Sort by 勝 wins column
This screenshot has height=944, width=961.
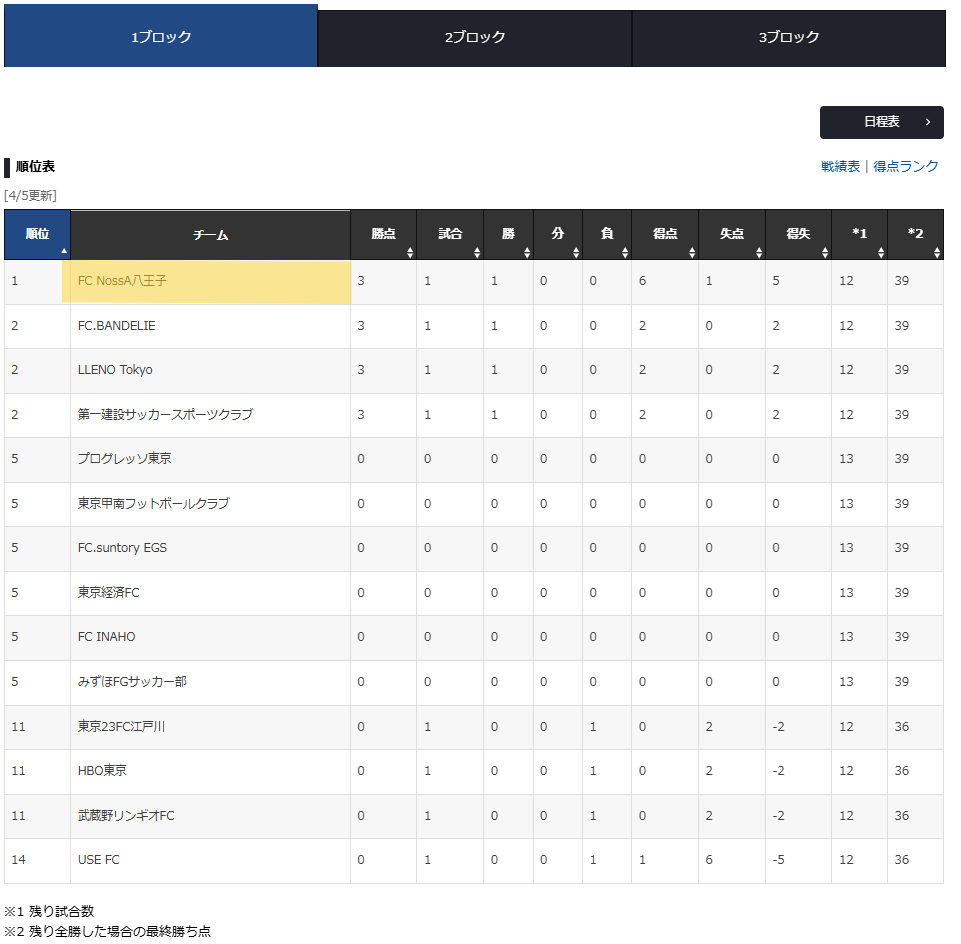(x=508, y=235)
